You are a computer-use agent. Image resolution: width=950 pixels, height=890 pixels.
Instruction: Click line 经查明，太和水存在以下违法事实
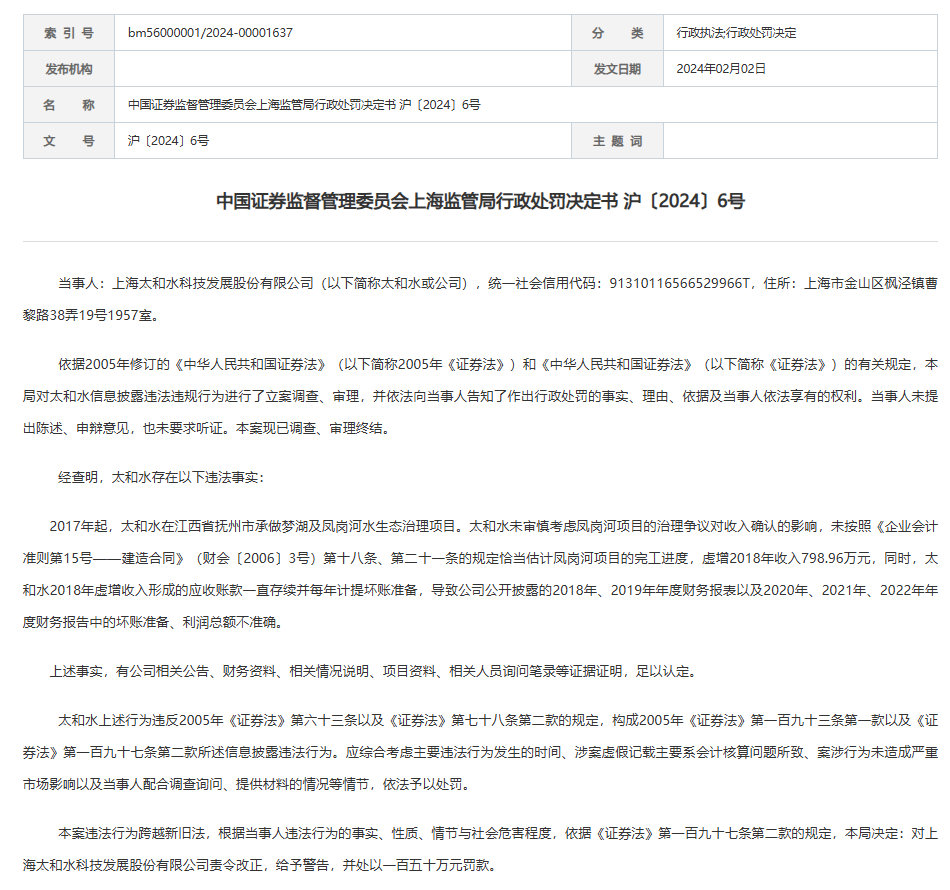[x=161, y=477]
